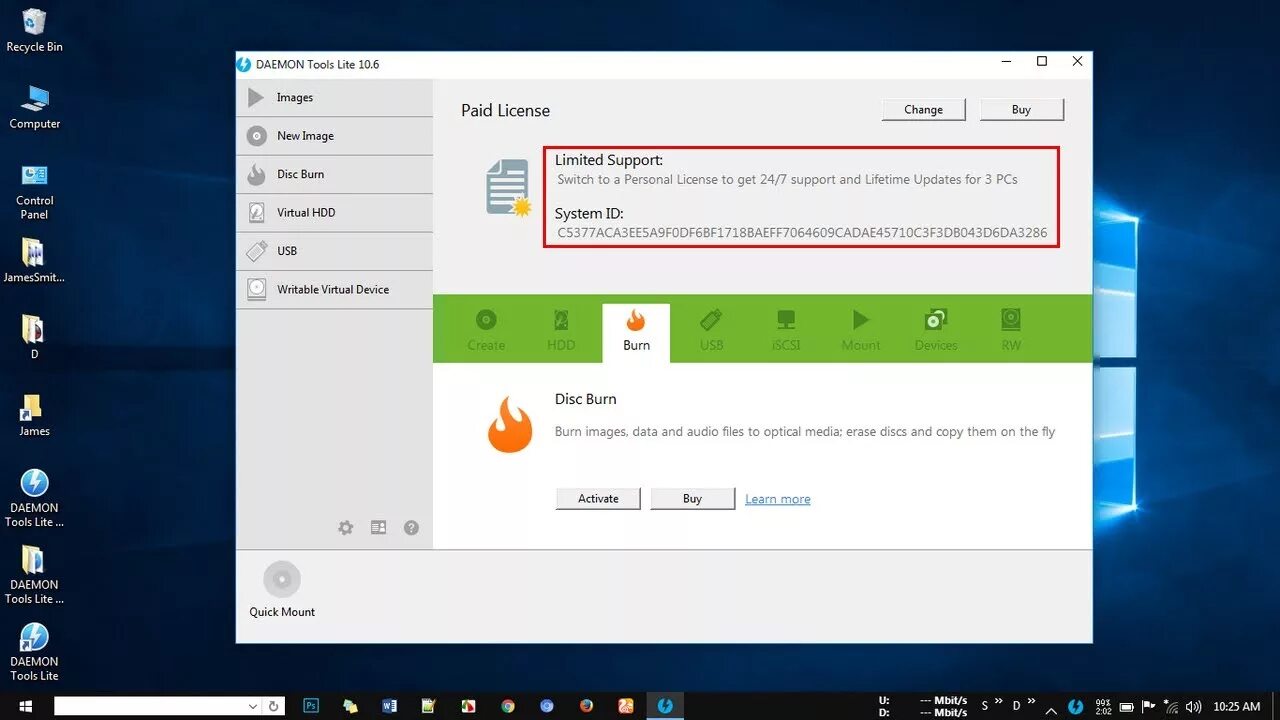
Task: Click the taskbar address input field
Action: click(150, 706)
